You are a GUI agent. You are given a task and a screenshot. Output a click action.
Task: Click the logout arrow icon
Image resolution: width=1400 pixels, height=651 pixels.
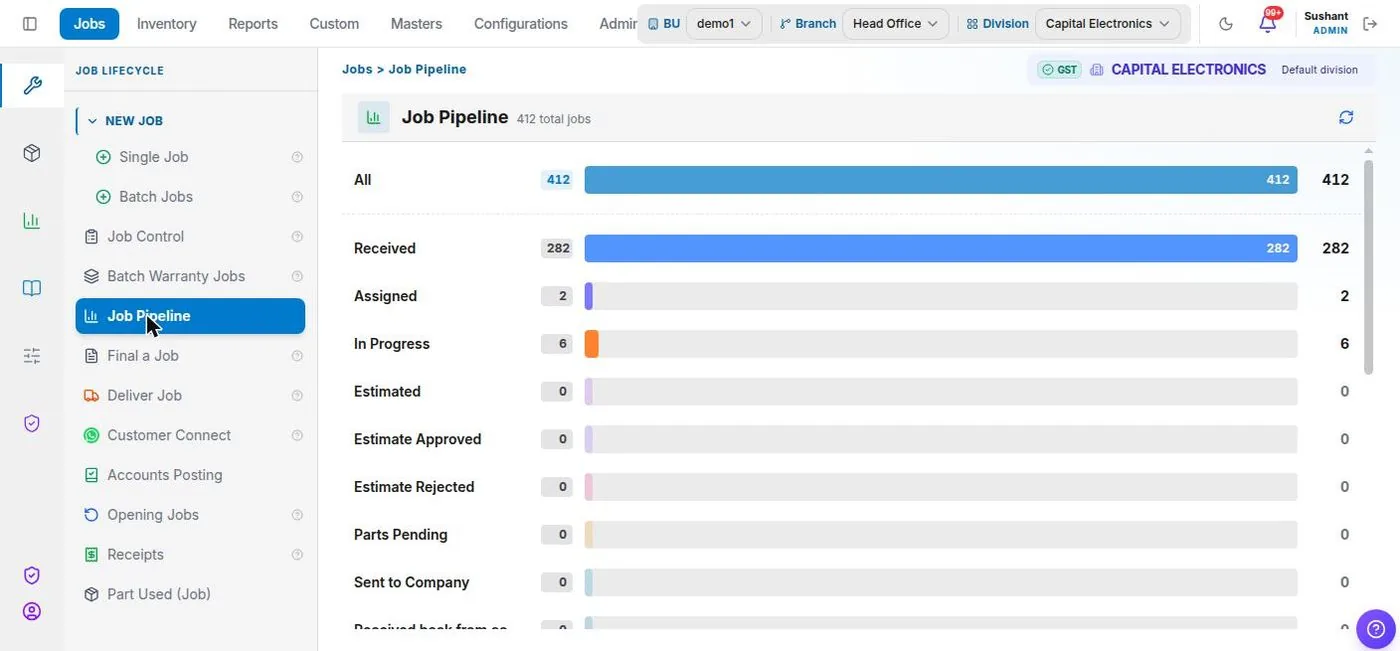coord(1370,24)
